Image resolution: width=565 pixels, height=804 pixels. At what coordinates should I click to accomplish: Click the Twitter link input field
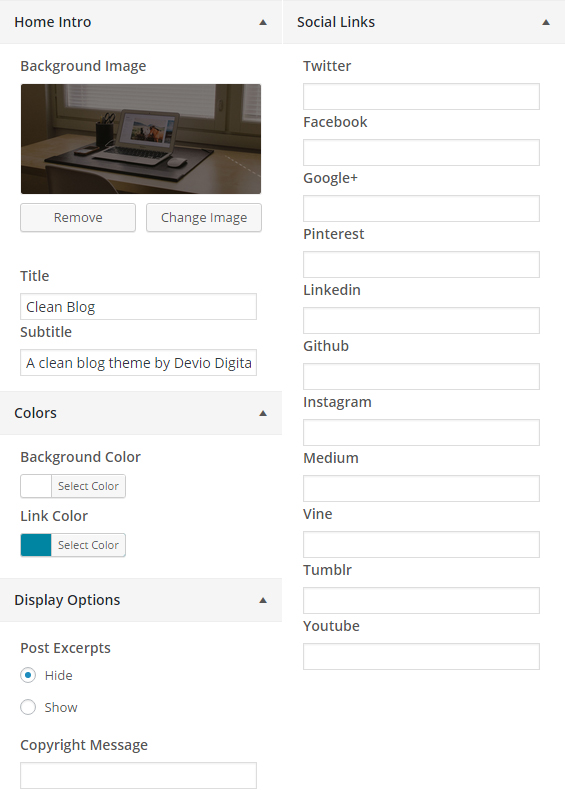[421, 96]
